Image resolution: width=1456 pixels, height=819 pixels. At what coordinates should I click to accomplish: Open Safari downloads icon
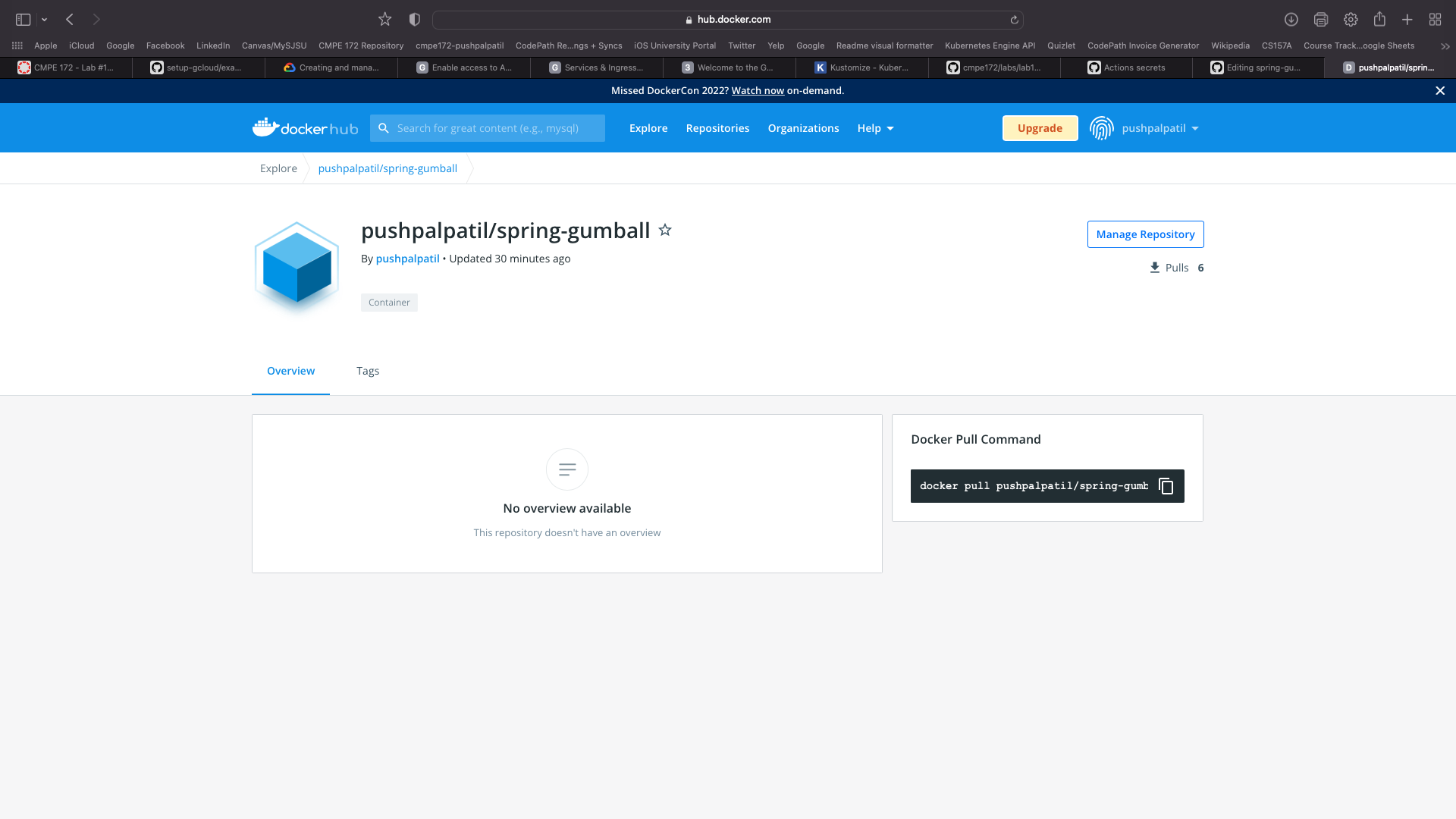pos(1291,19)
